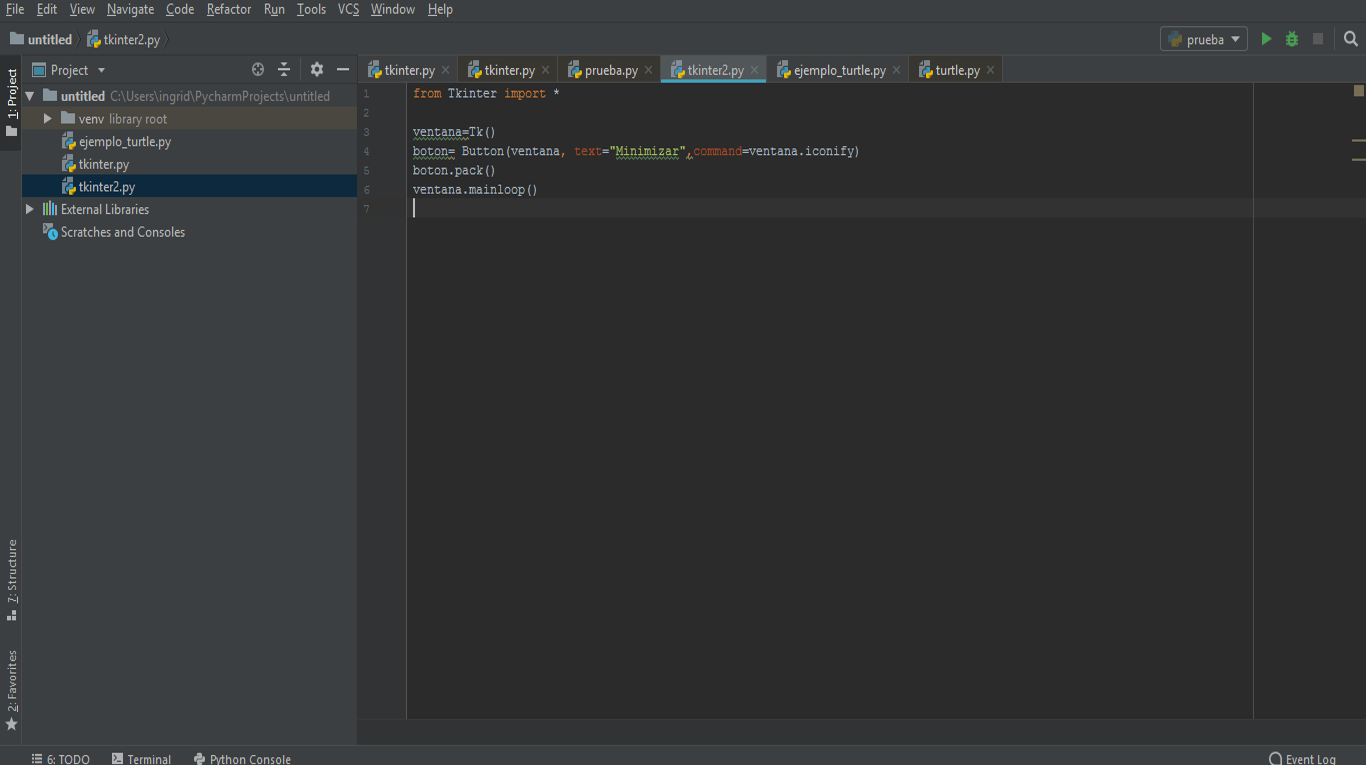
Task: Expand the External Libraries node
Action: [x=29, y=209]
